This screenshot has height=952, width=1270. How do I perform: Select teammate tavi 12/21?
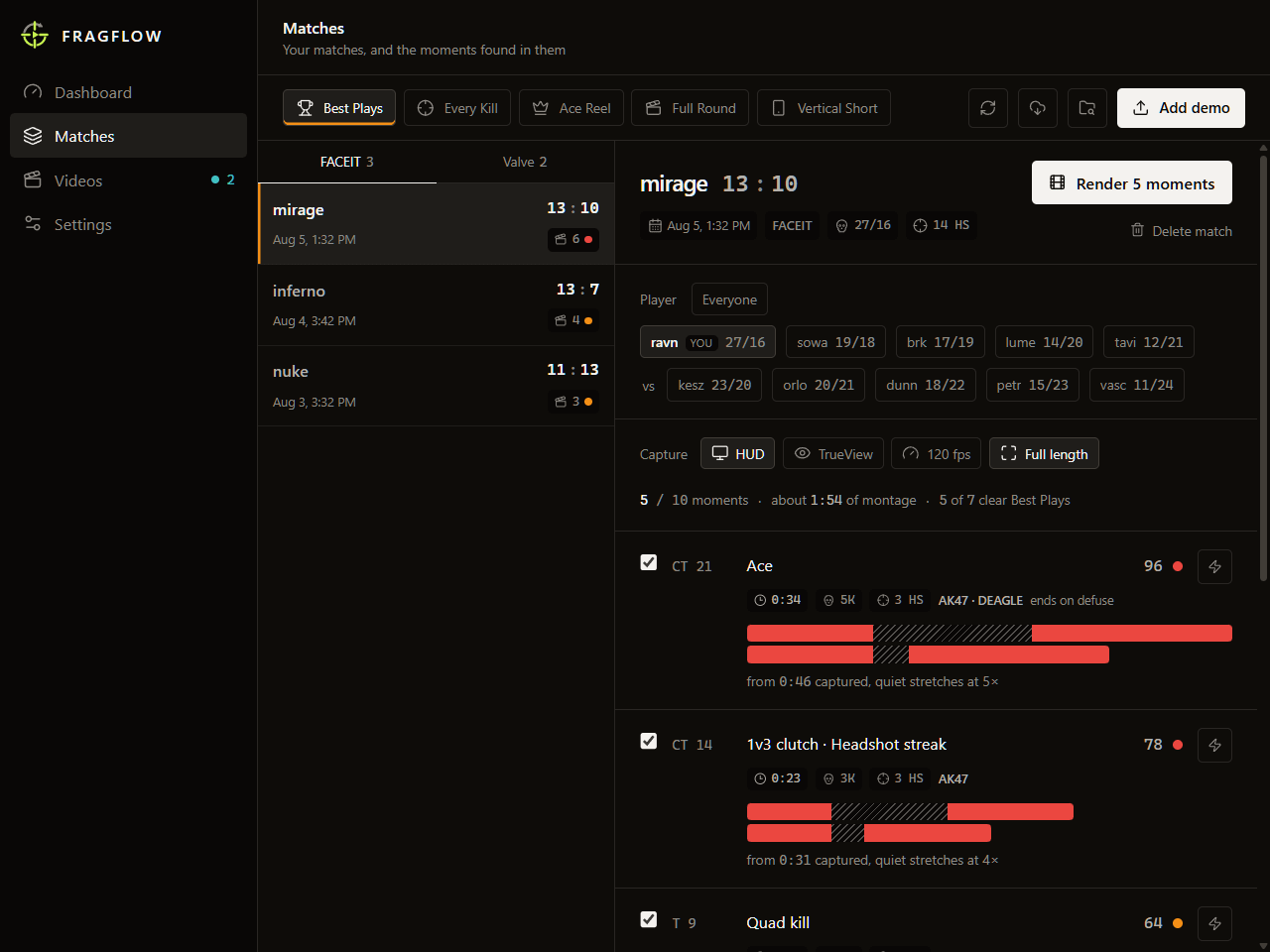click(1149, 342)
